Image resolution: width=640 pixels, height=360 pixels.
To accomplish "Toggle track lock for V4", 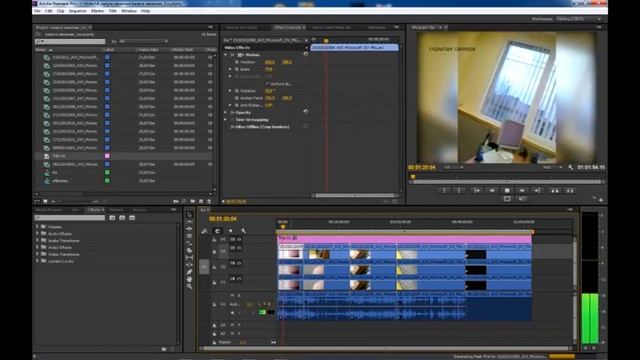I will tap(214, 240).
